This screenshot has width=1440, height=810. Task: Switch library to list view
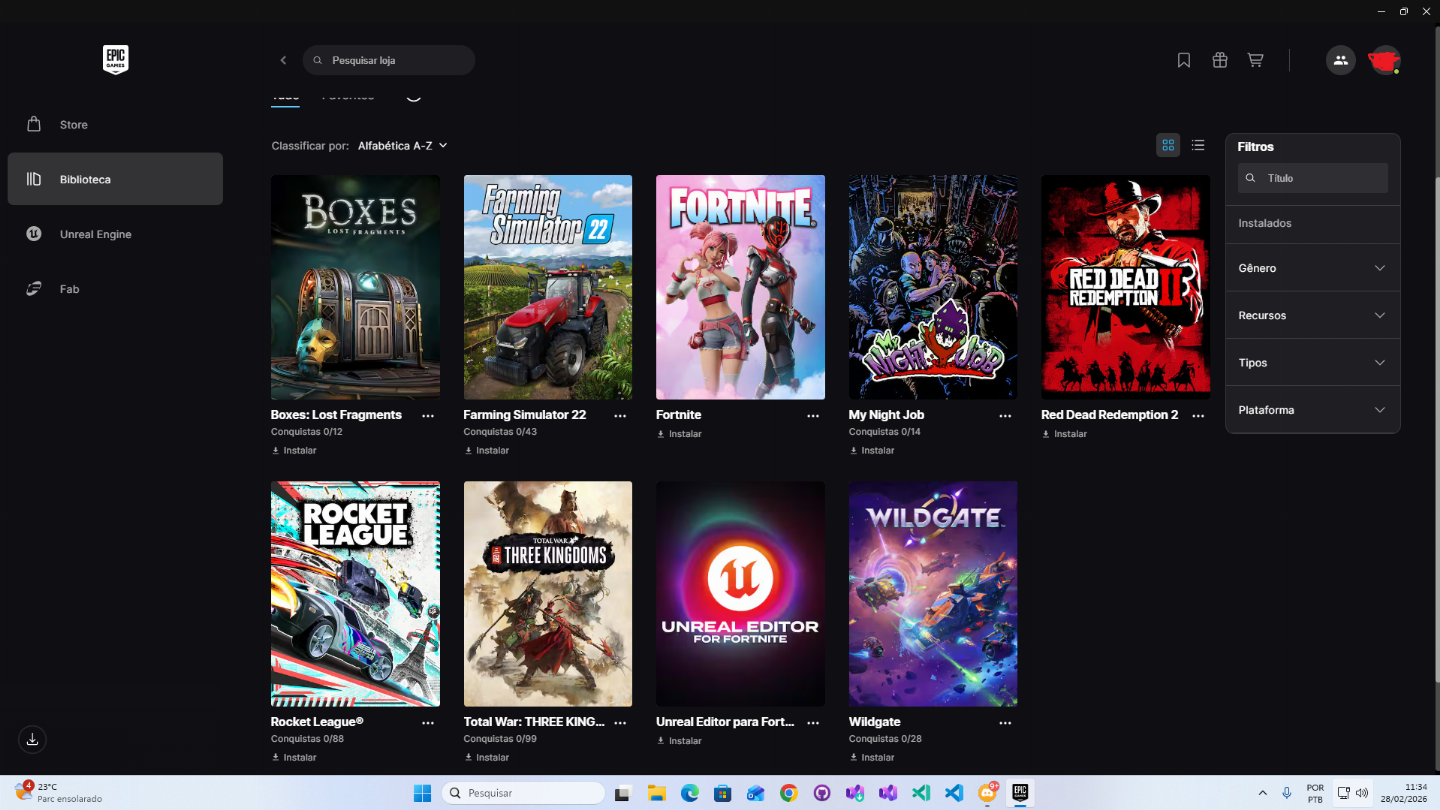coord(1198,145)
